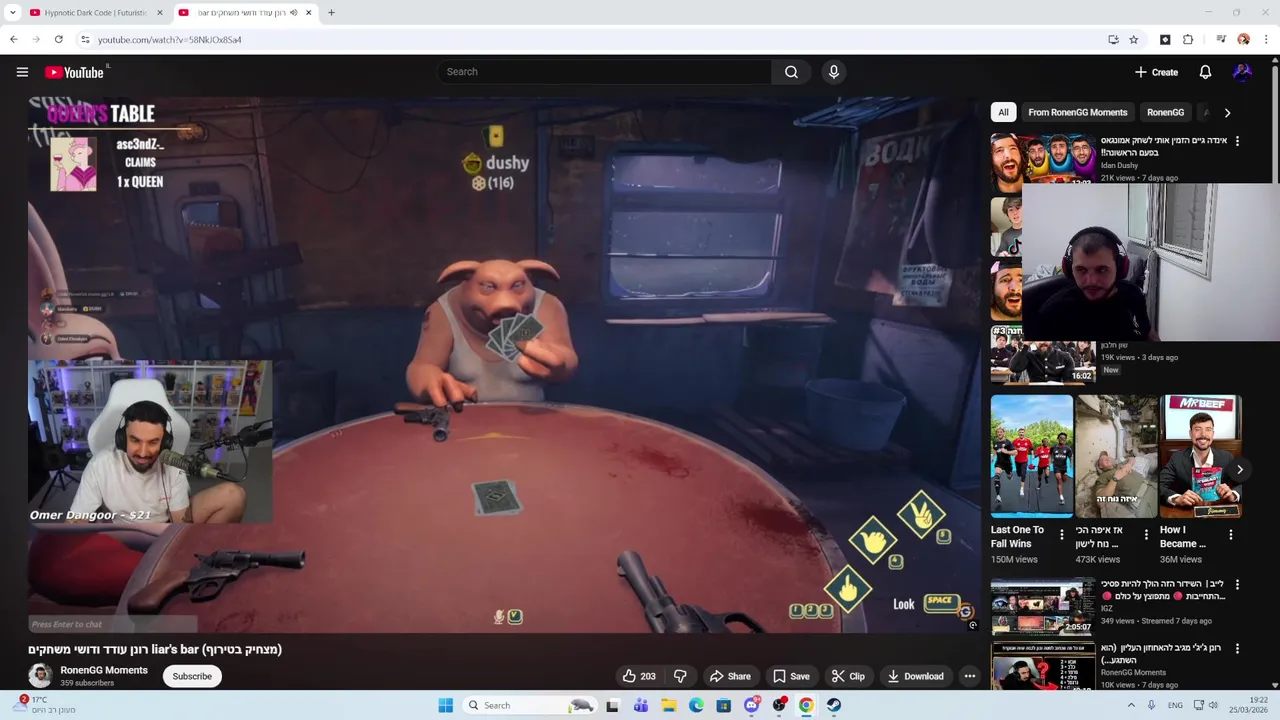Screen dimensions: 1280x720
Task: Open YouTube notifications bell
Action: [x=1205, y=72]
